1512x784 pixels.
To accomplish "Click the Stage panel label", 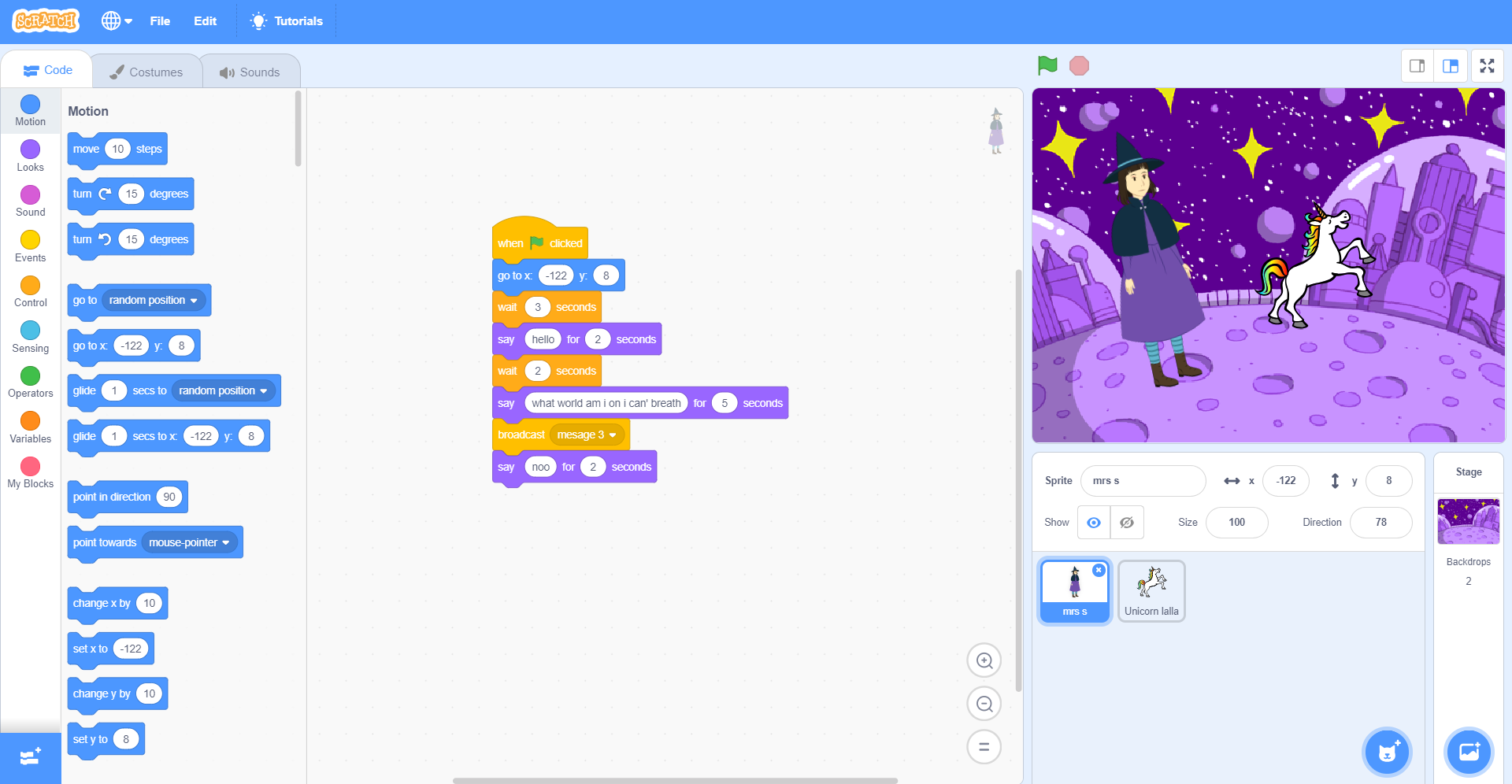I will tap(1469, 472).
